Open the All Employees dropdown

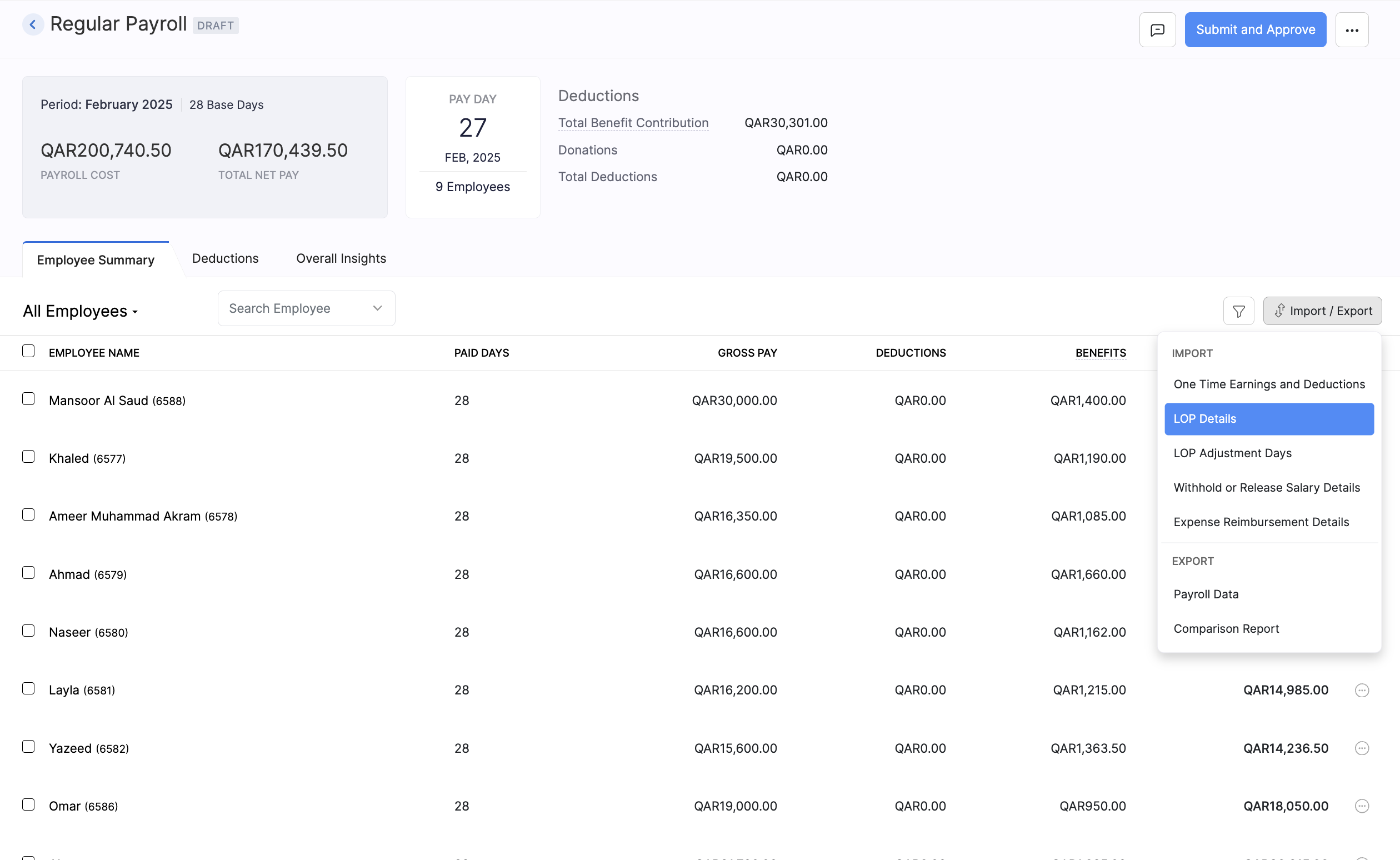click(79, 311)
